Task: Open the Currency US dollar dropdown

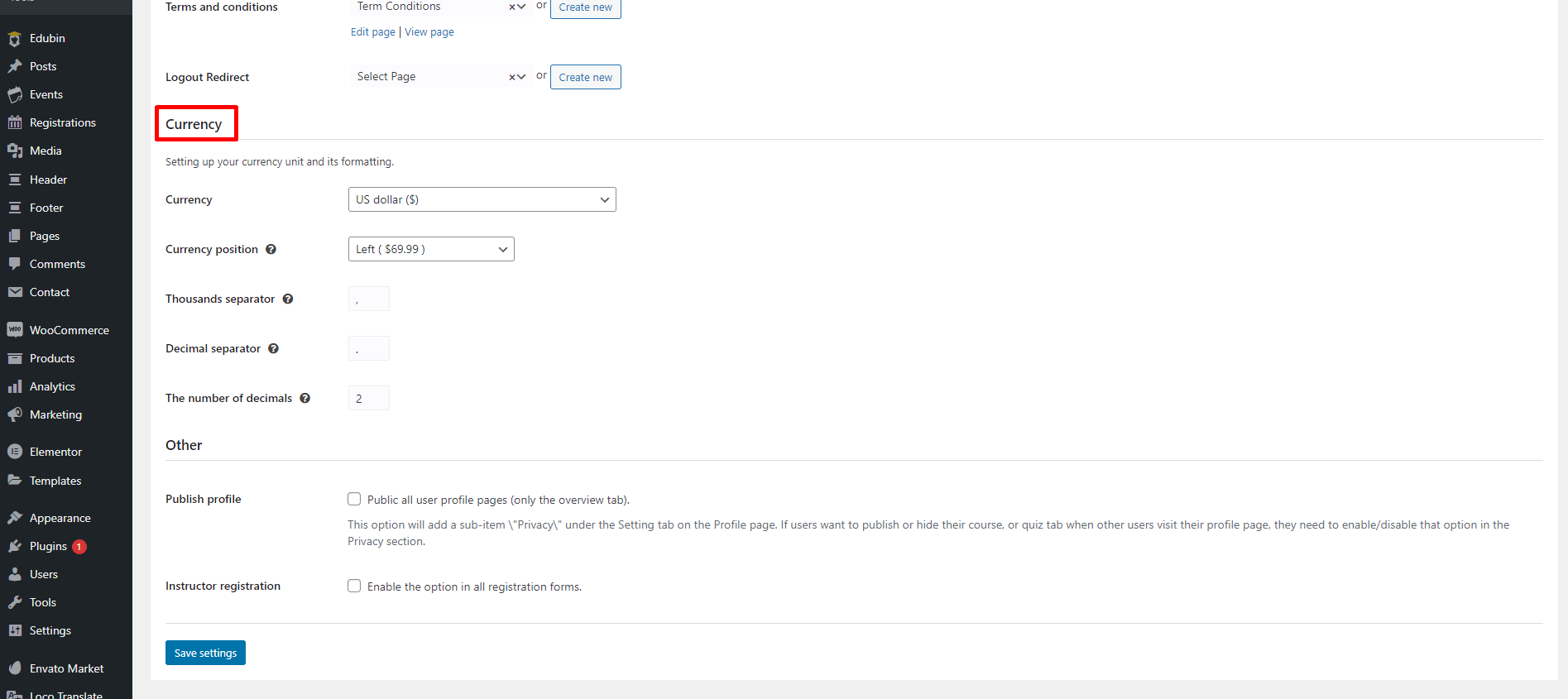Action: click(482, 199)
